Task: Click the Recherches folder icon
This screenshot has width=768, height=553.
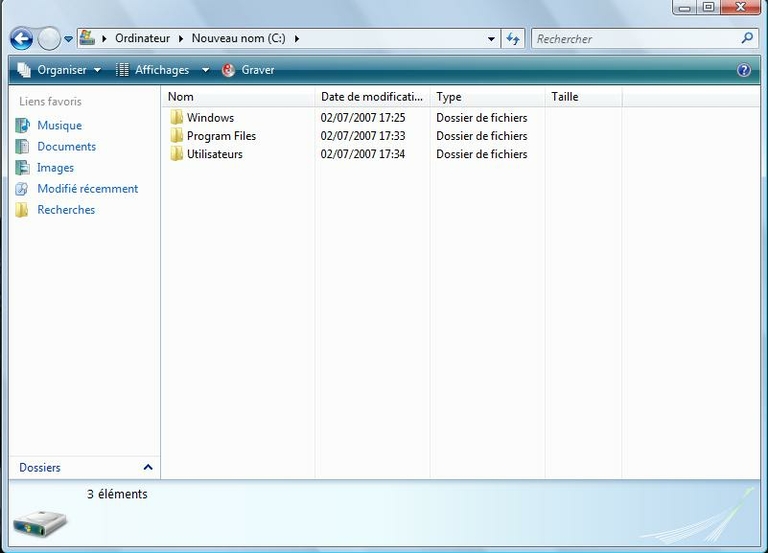Action: point(22,210)
